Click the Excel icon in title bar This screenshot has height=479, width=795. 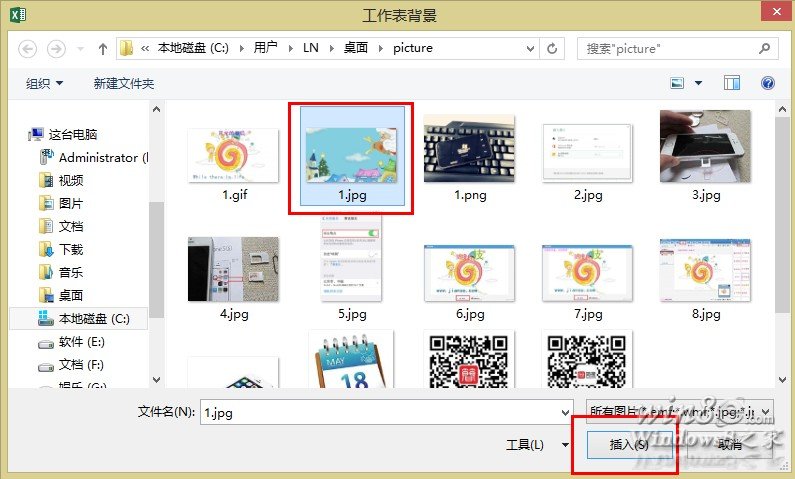coord(18,14)
